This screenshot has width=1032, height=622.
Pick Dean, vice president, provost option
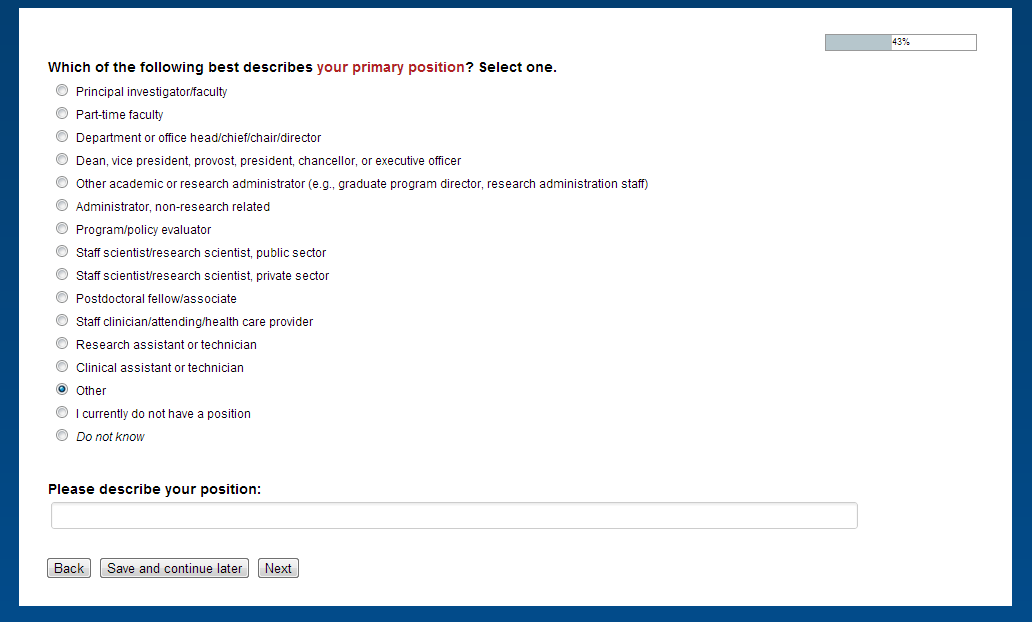point(62,160)
